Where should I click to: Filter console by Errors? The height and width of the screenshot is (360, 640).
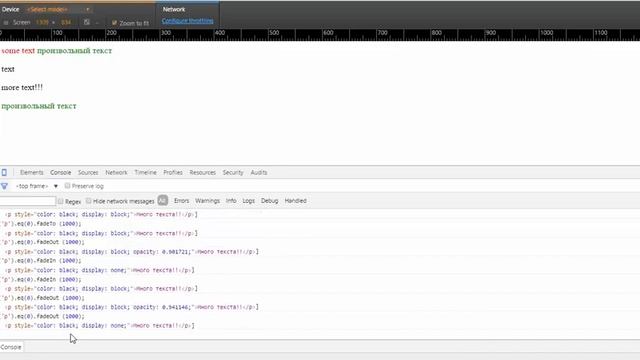tap(182, 200)
